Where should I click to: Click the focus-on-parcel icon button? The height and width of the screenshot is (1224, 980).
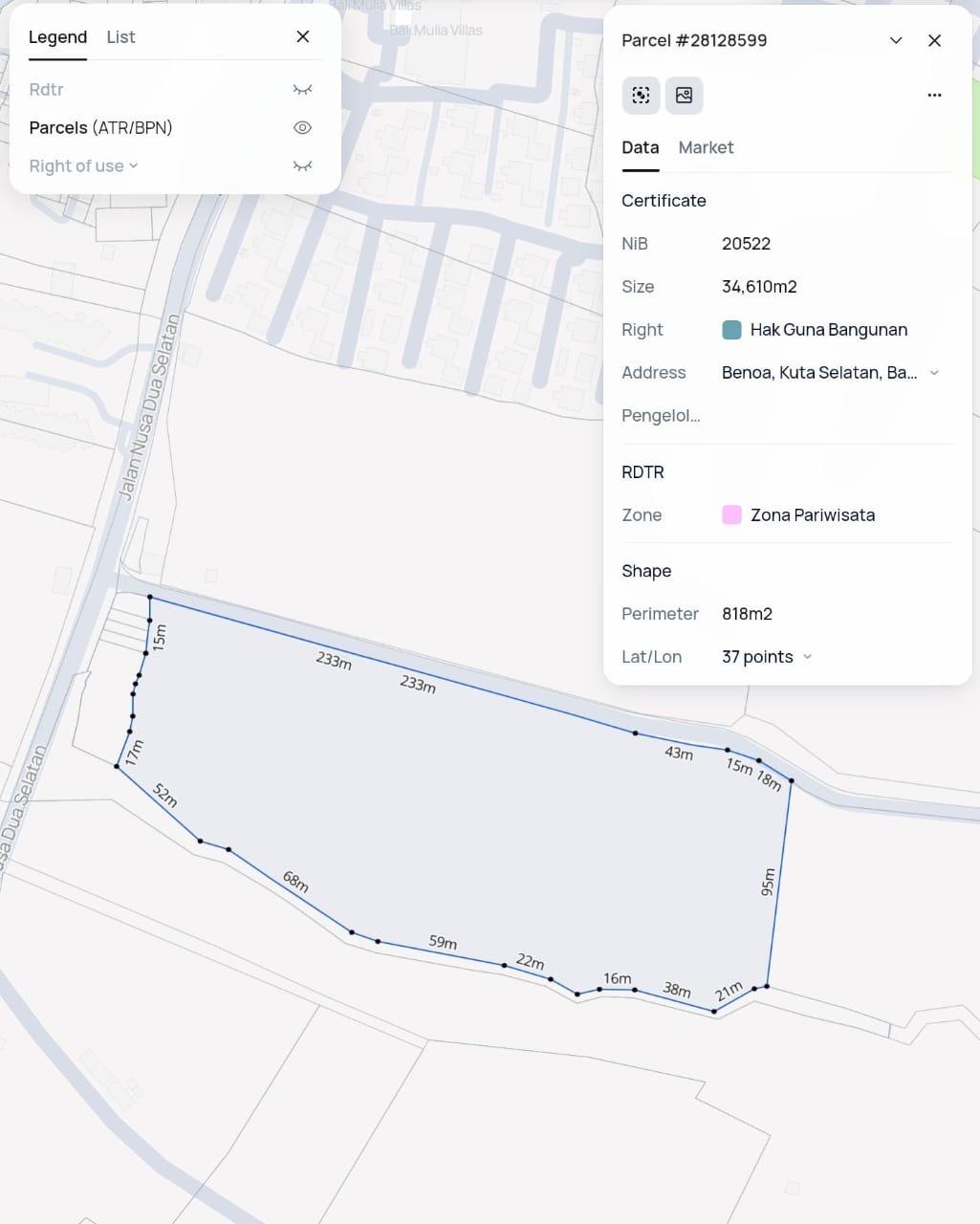(641, 96)
